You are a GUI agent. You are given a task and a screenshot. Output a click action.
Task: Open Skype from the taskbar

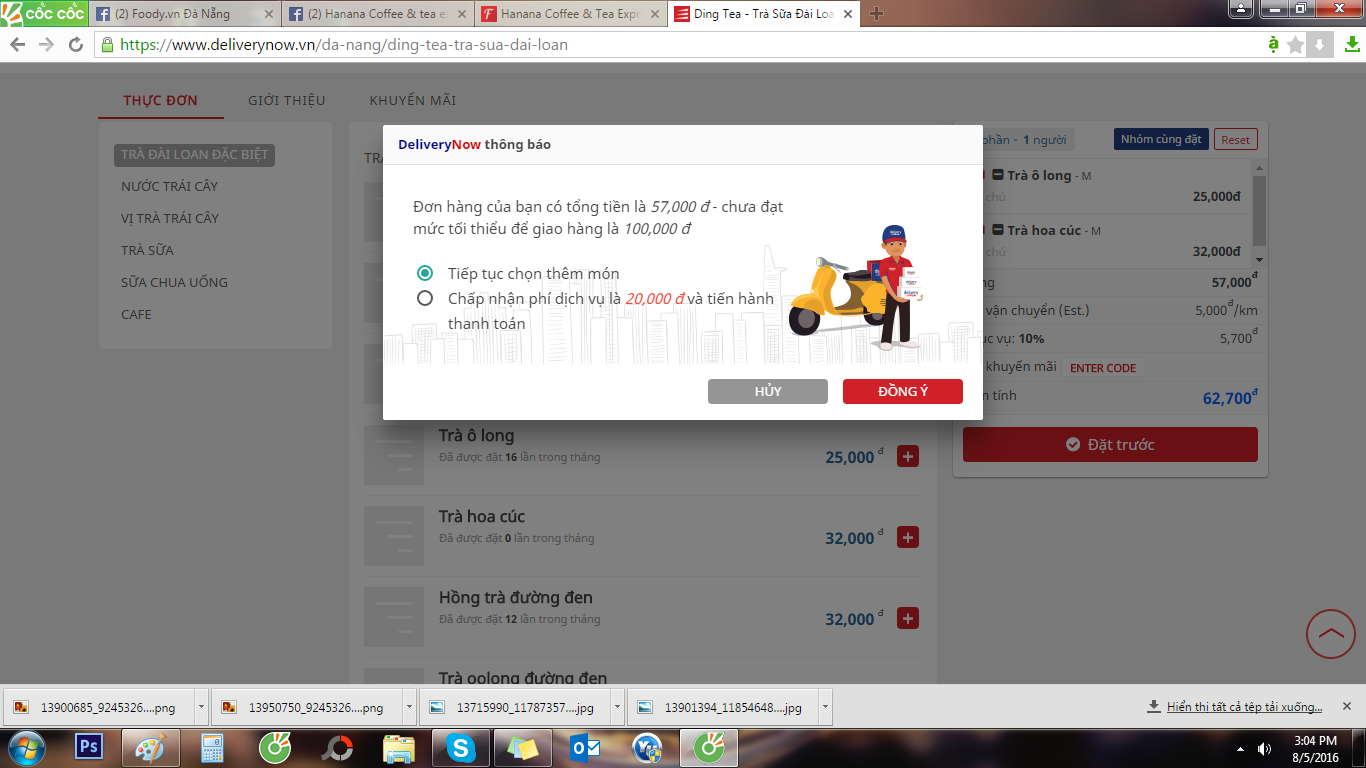pyautogui.click(x=461, y=747)
